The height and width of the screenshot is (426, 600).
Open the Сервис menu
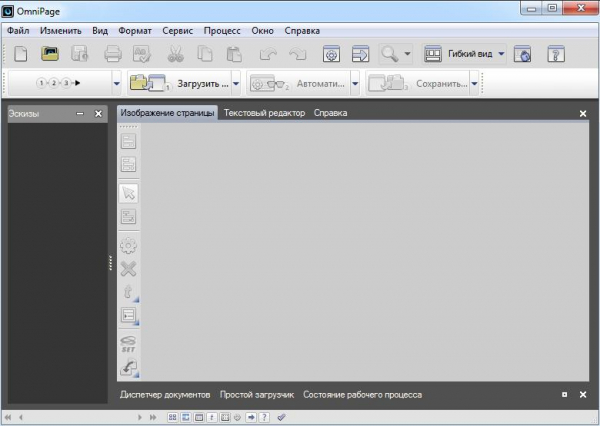pyautogui.click(x=178, y=31)
